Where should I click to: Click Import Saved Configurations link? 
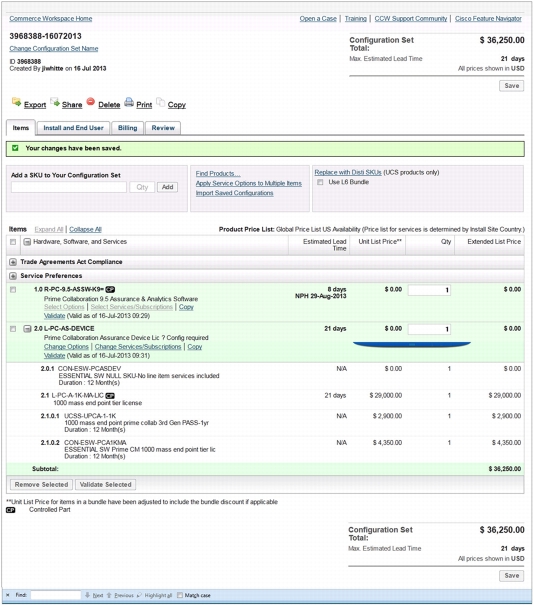click(234, 193)
